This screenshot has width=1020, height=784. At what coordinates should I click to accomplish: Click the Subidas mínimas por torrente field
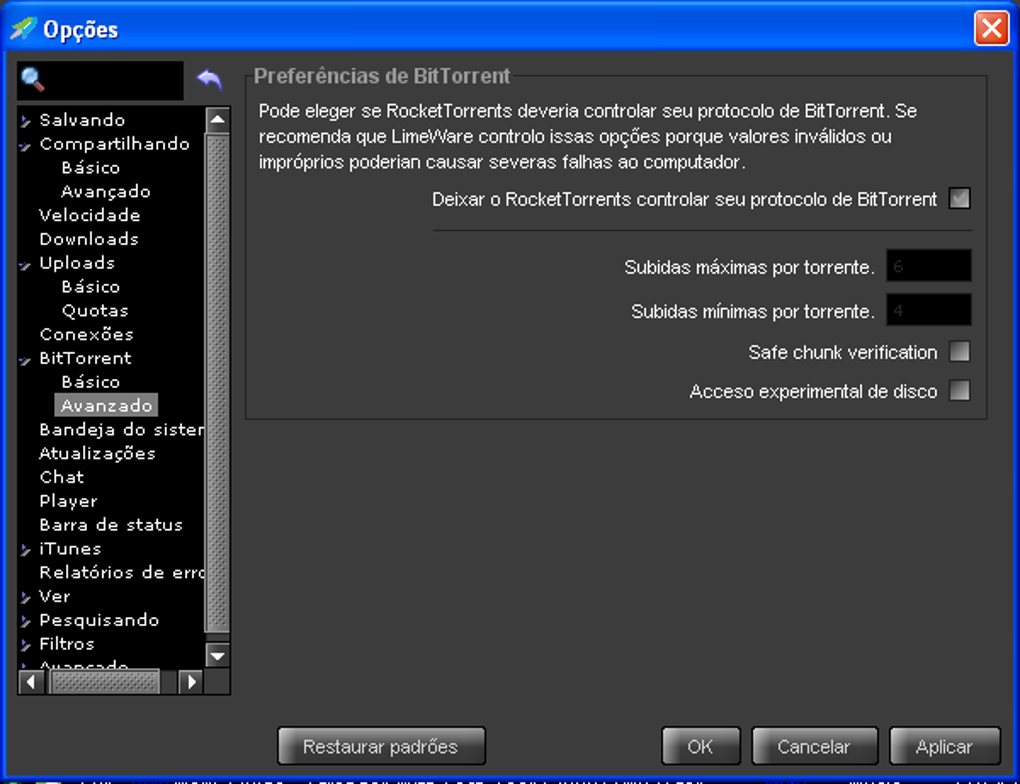tap(928, 310)
